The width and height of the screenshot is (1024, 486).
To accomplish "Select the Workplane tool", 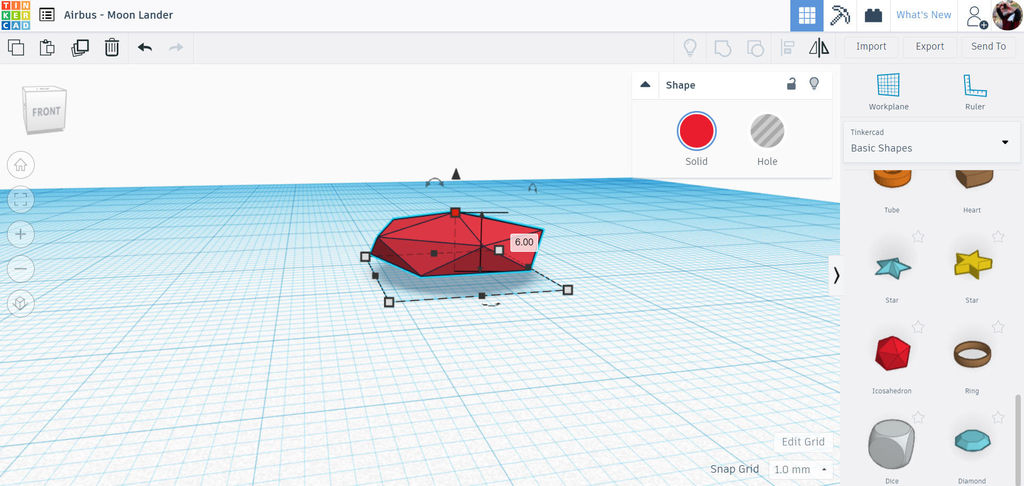I will click(x=888, y=91).
